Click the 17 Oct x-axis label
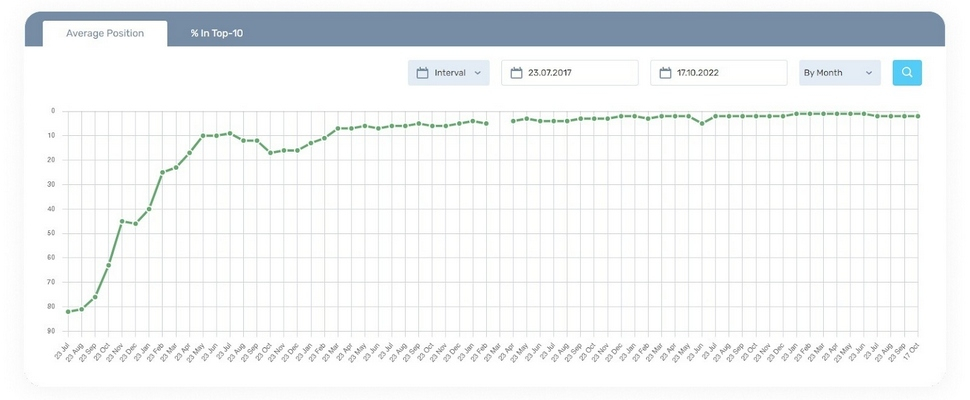970x400 pixels. pos(913,349)
